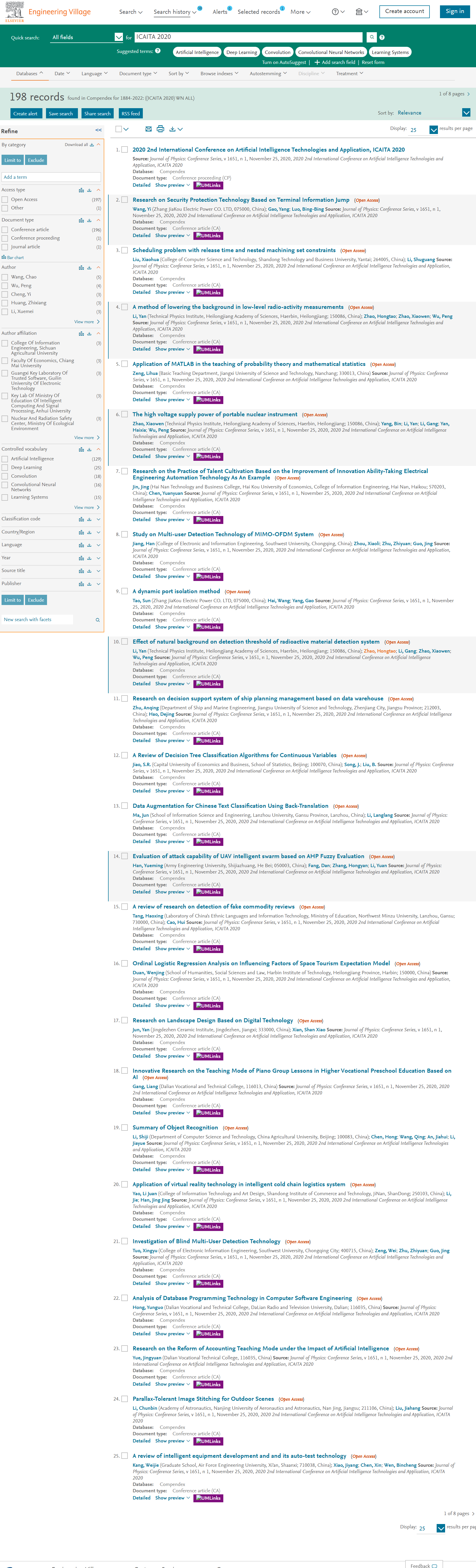Click the search help question icon

click(x=381, y=37)
